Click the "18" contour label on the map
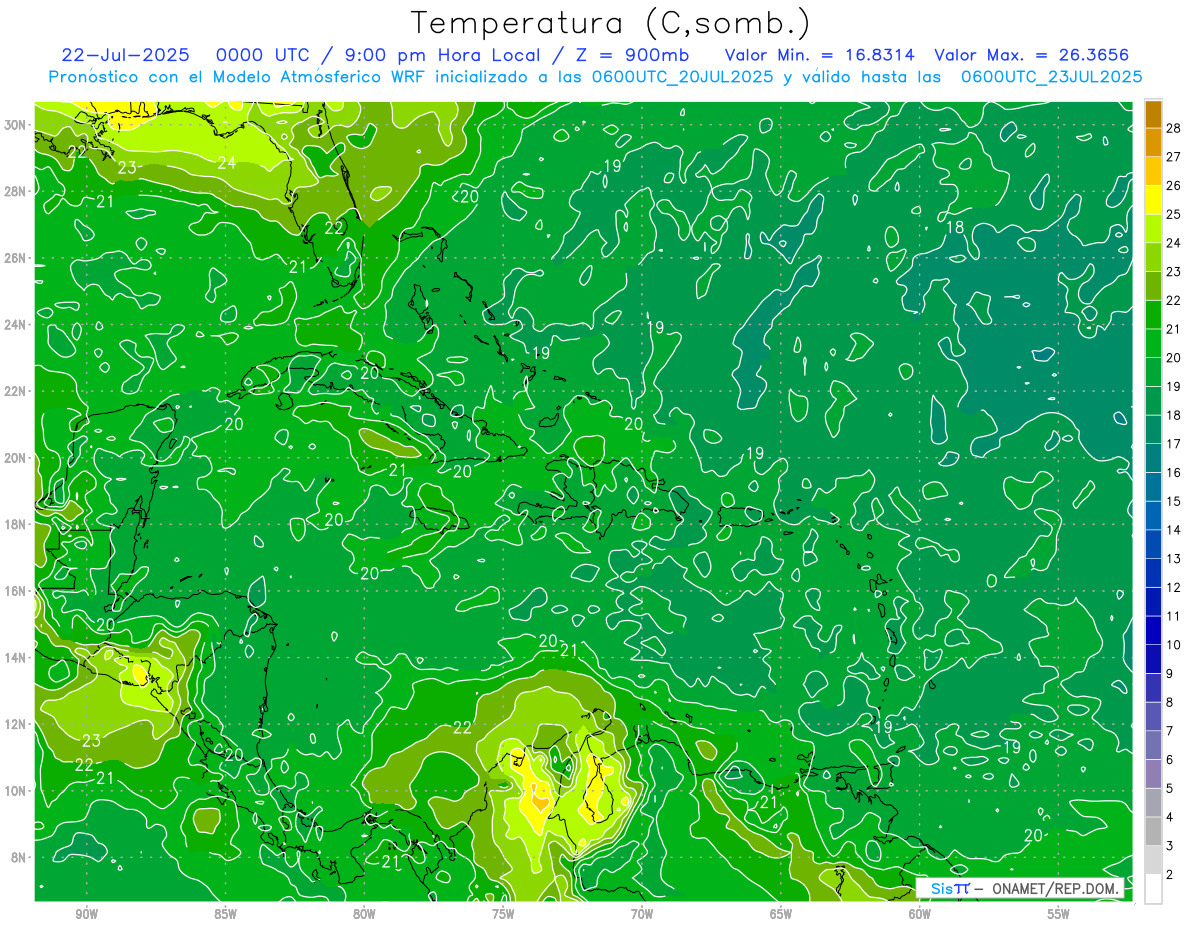Screen dimensions: 1200x927 point(955,227)
